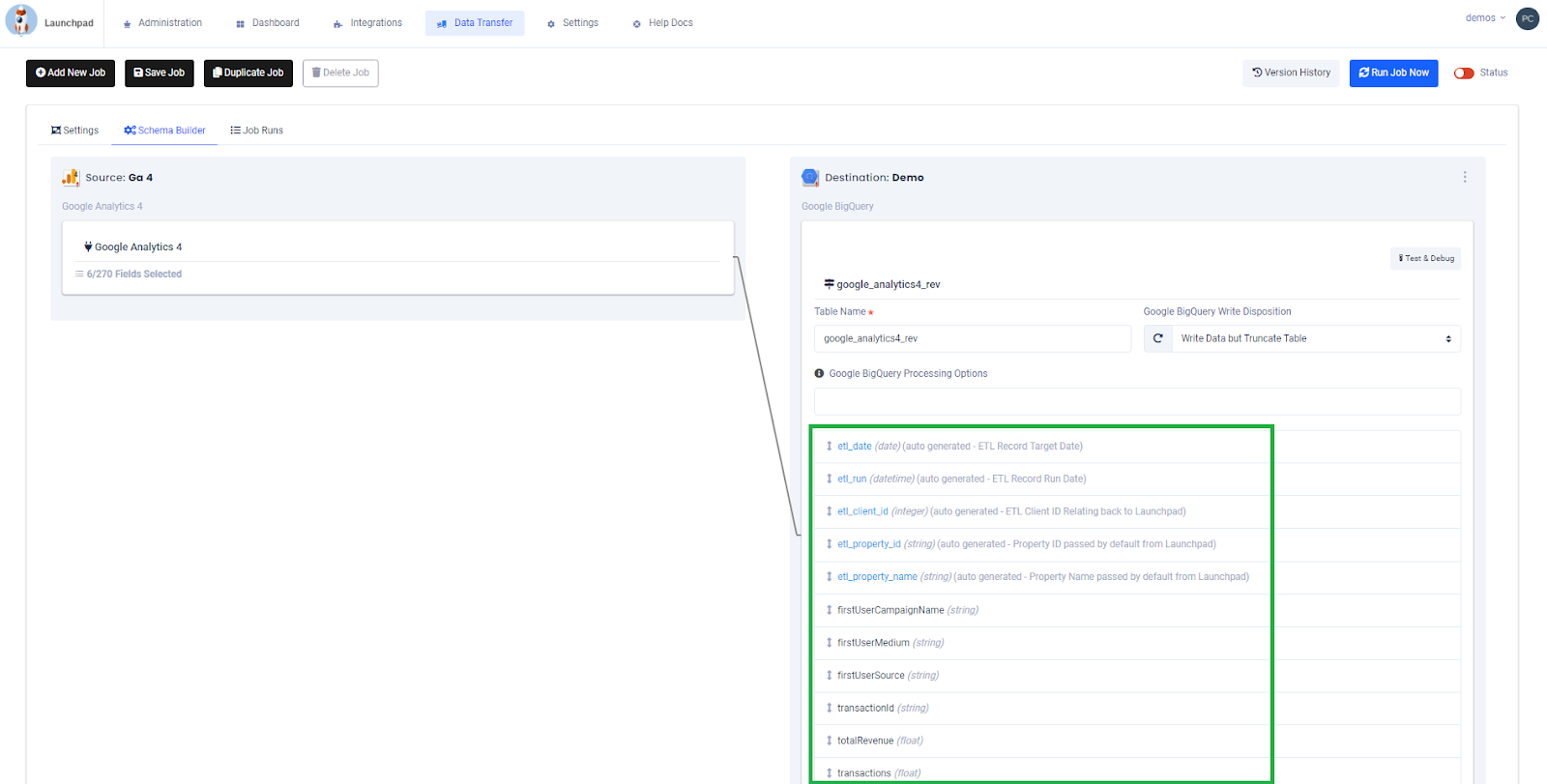
Task: Click the PC user avatar
Action: [x=1528, y=18]
